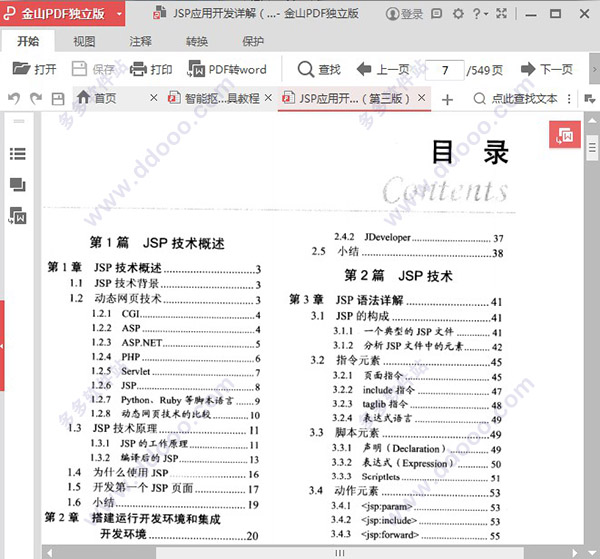
Task: Click the 打开 open file button
Action: (34, 69)
